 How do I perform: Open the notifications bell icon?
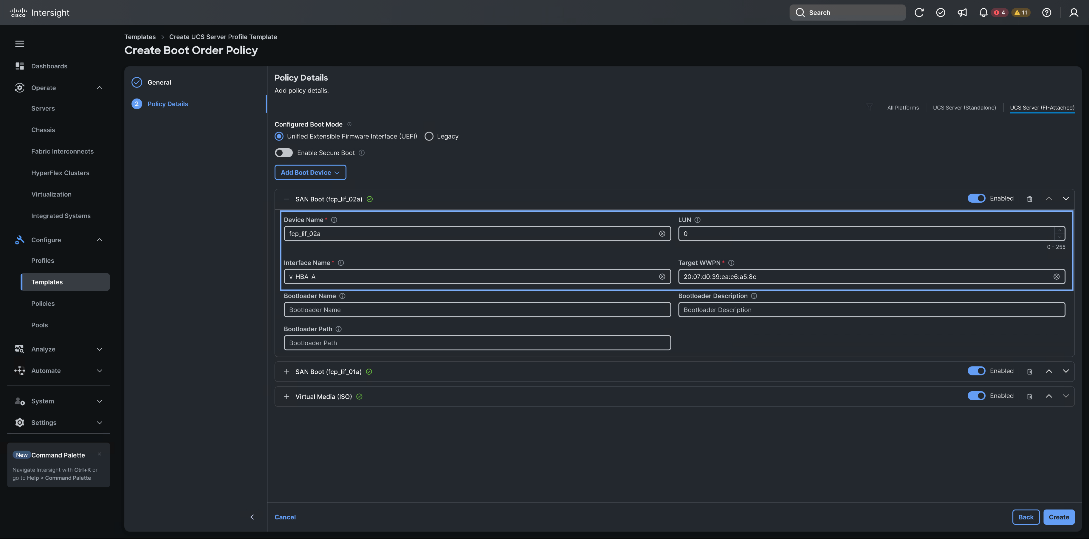pyautogui.click(x=983, y=13)
